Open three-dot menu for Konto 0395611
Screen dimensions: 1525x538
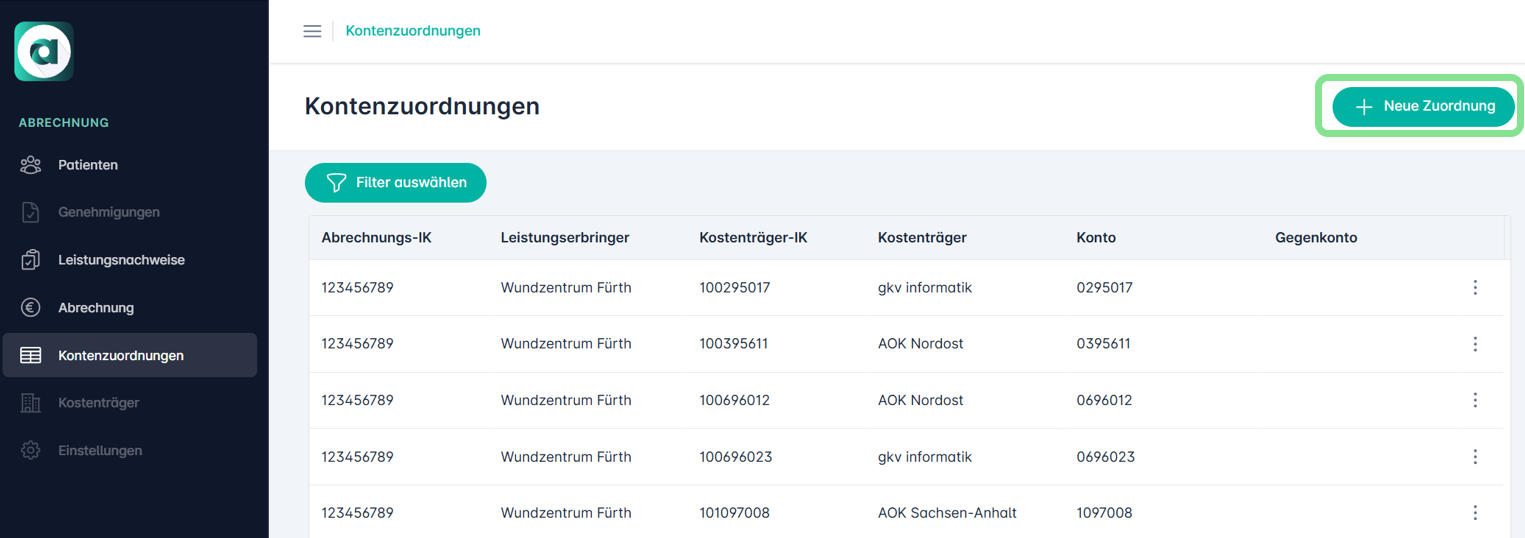(x=1475, y=344)
